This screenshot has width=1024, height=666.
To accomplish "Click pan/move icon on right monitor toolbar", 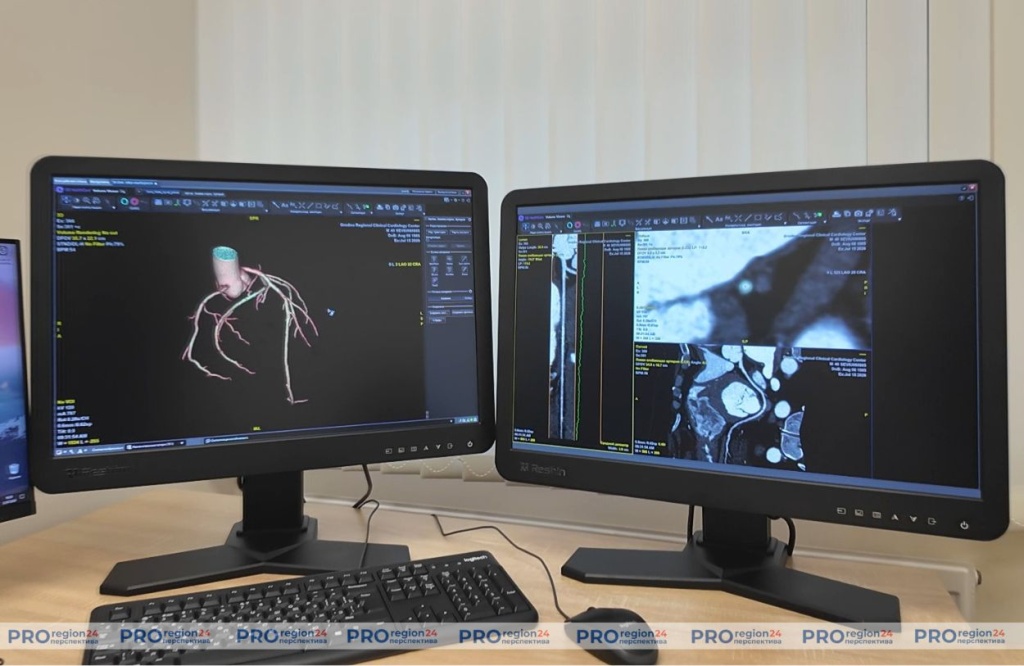I will 526,226.
